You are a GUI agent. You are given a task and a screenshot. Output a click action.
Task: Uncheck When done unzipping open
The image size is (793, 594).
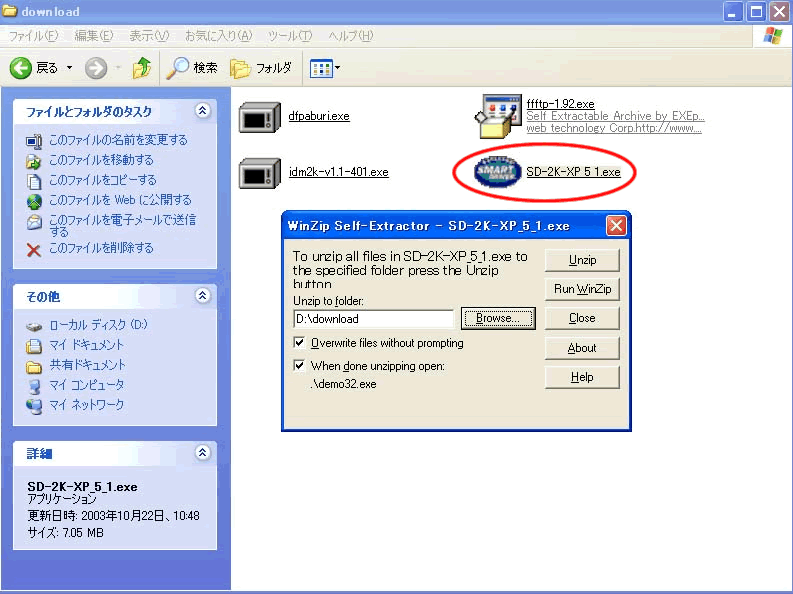[299, 365]
